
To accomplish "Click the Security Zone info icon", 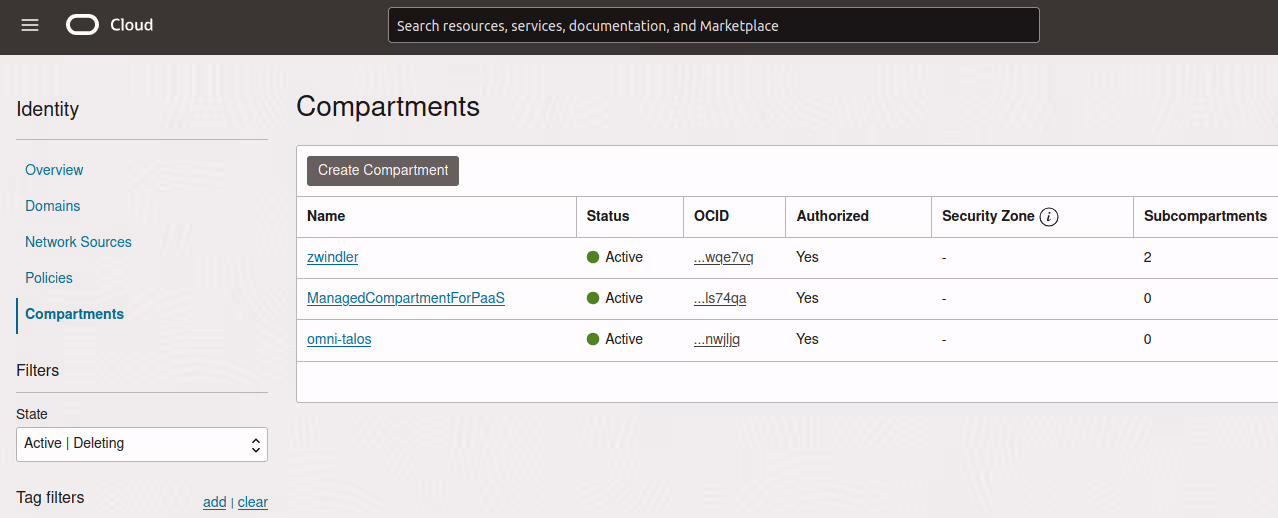I will click(x=1048, y=216).
